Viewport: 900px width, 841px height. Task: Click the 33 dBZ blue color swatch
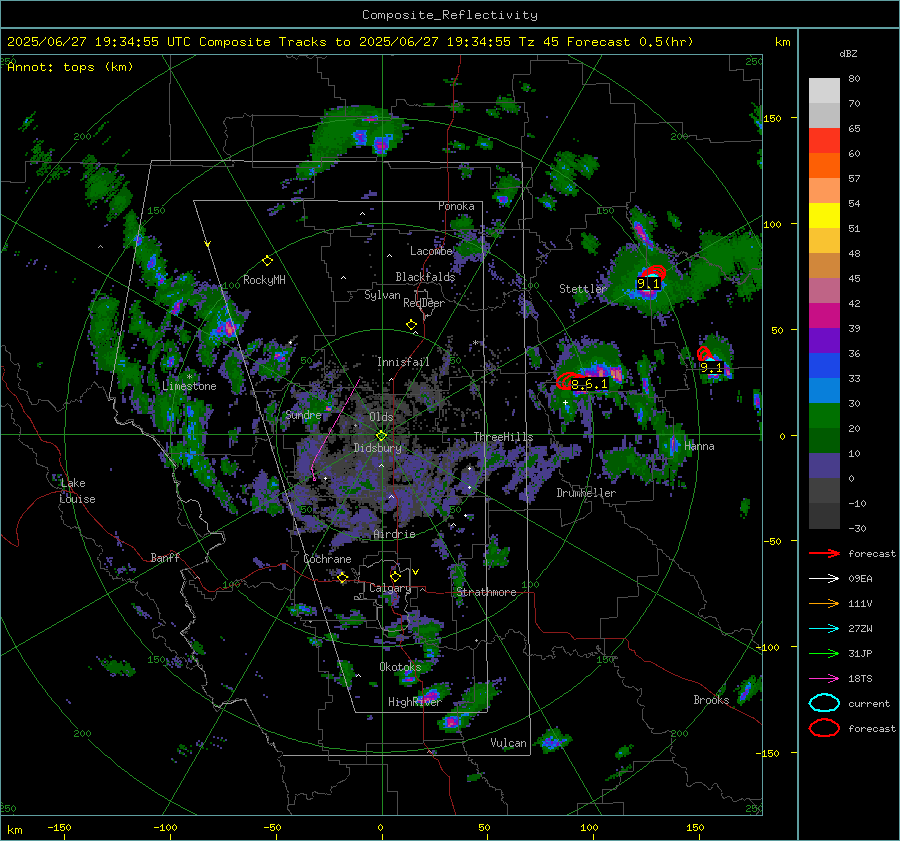click(x=824, y=366)
